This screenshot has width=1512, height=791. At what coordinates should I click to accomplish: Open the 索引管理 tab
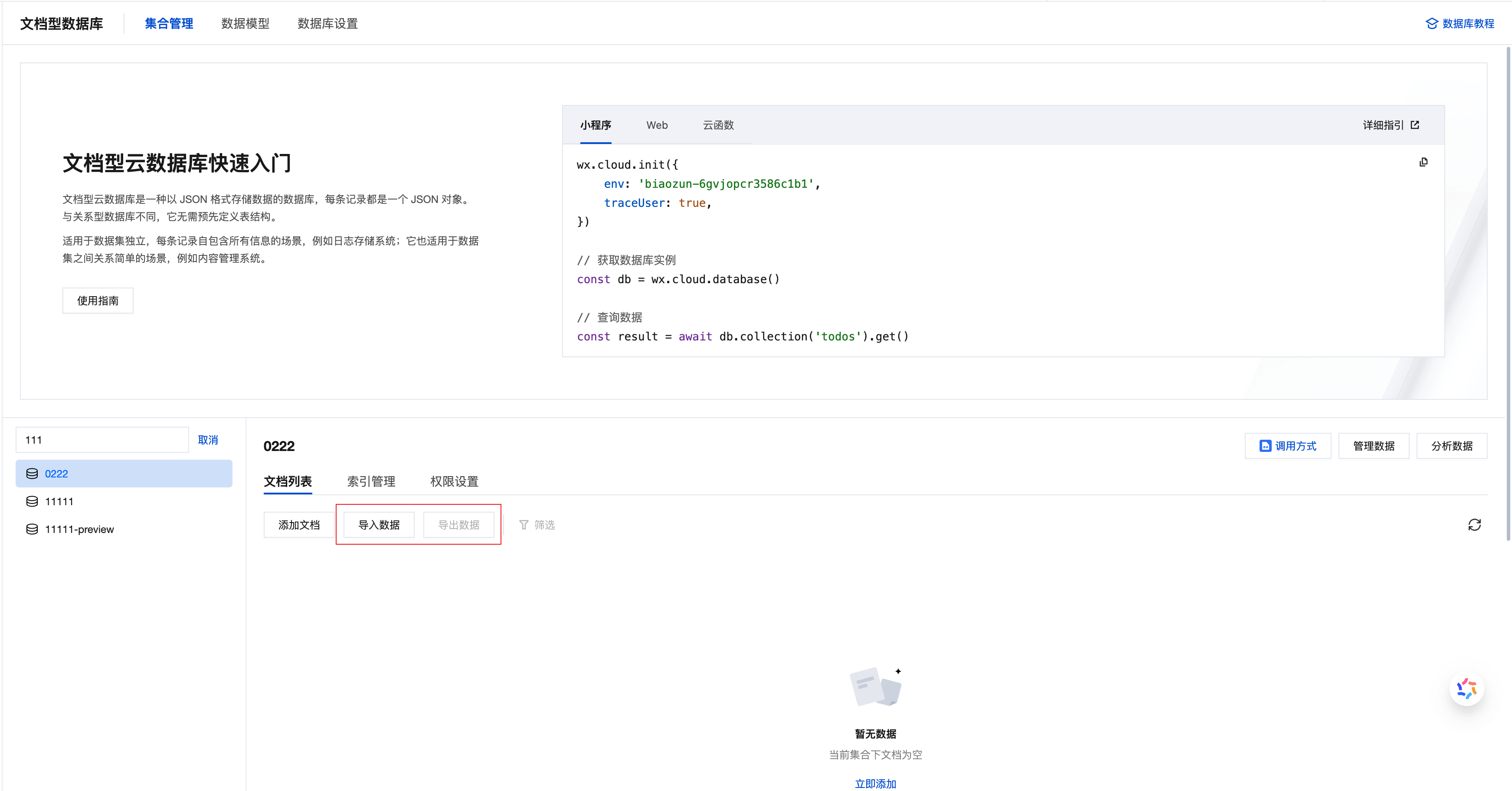click(x=371, y=481)
